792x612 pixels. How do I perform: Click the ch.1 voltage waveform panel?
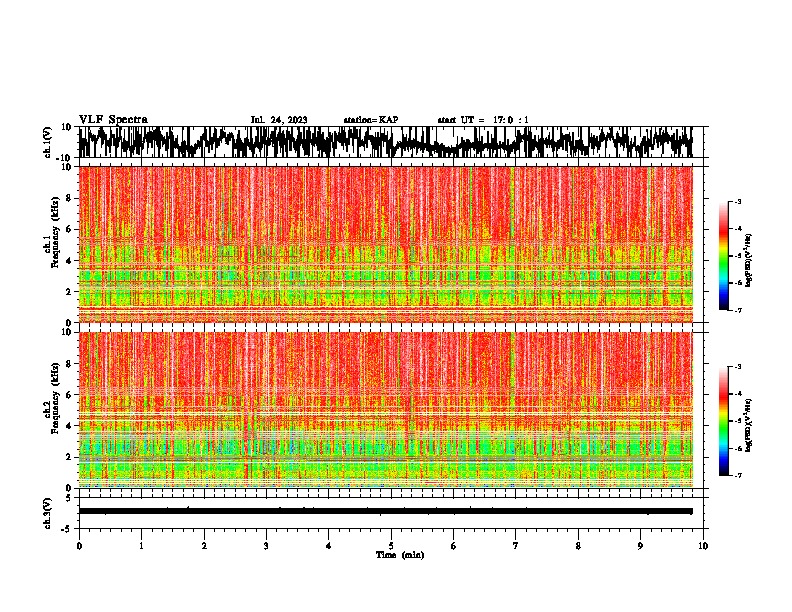[x=391, y=142]
